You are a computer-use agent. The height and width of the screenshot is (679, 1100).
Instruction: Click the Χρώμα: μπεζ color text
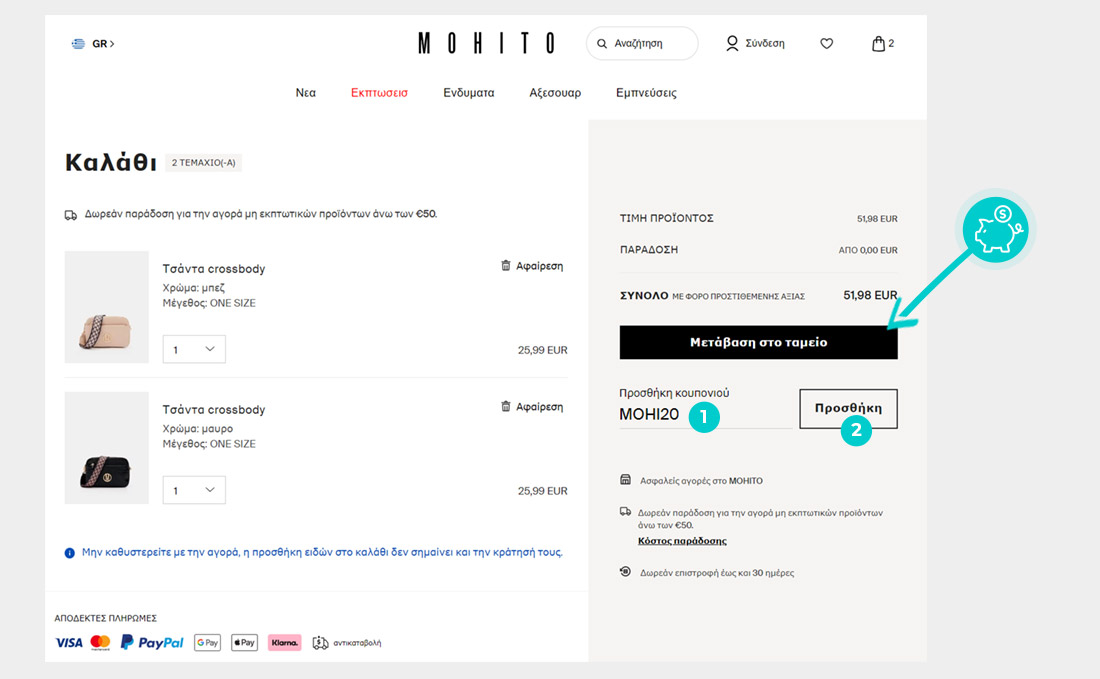(194, 288)
